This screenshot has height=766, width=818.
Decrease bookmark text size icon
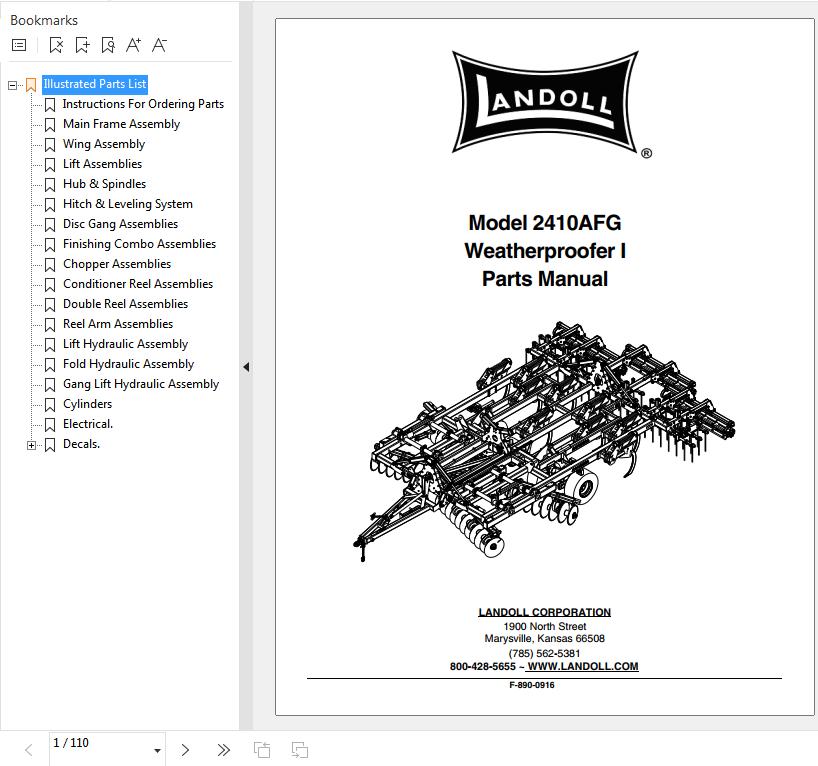click(x=159, y=45)
